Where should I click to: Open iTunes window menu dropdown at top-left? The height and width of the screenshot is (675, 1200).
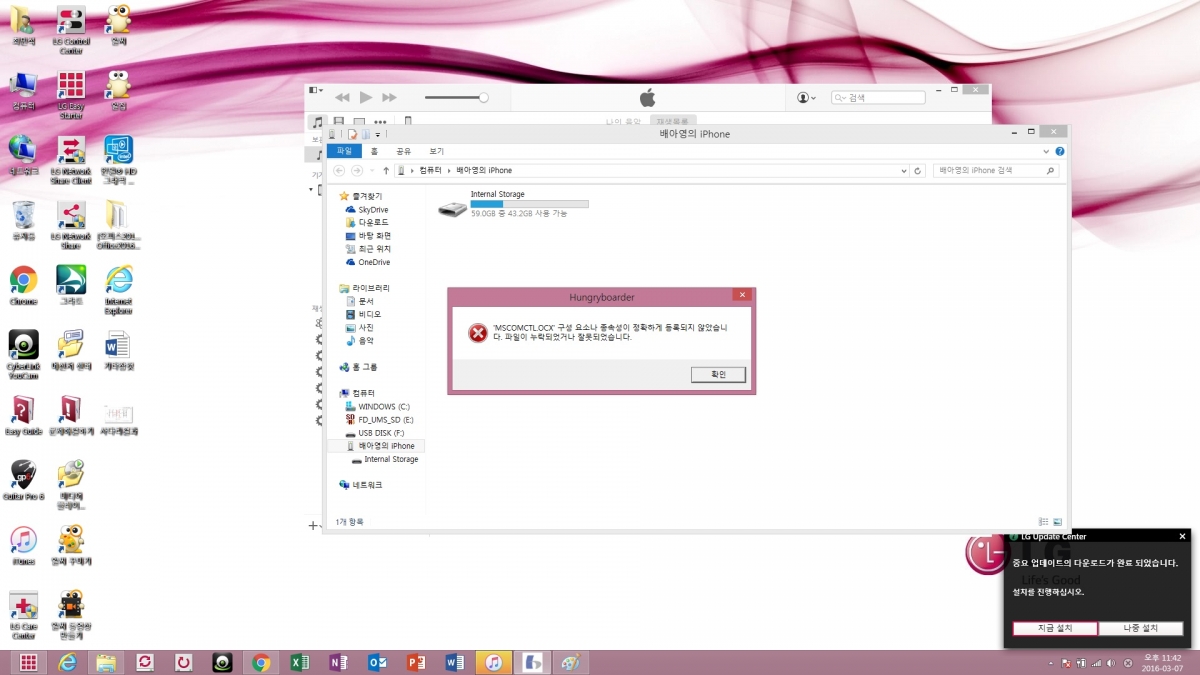click(x=315, y=90)
